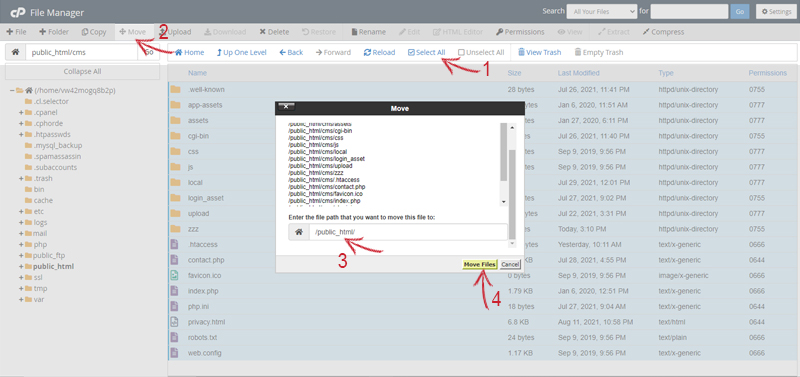Expand the etc tree folder
Image resolution: width=800 pixels, height=377 pixels.
pyautogui.click(x=21, y=211)
